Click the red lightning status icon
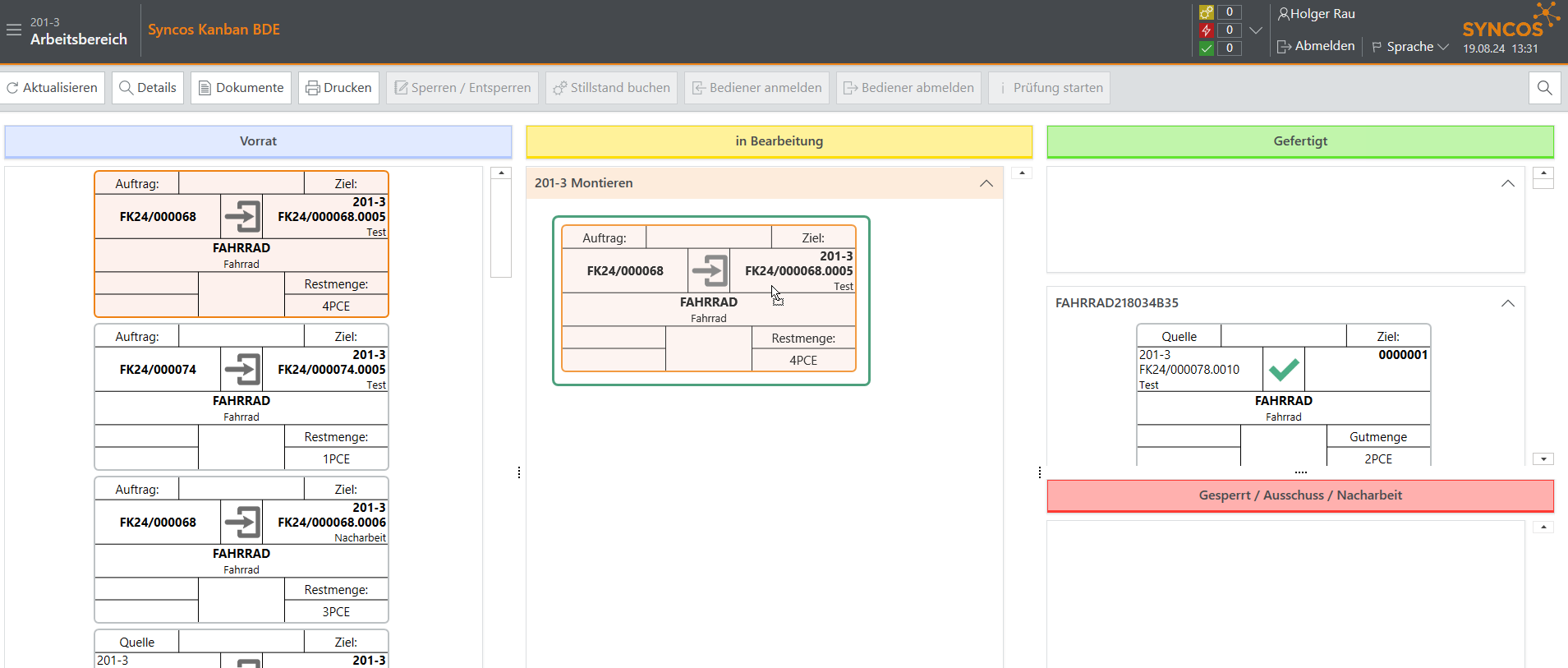 pos(1206,30)
